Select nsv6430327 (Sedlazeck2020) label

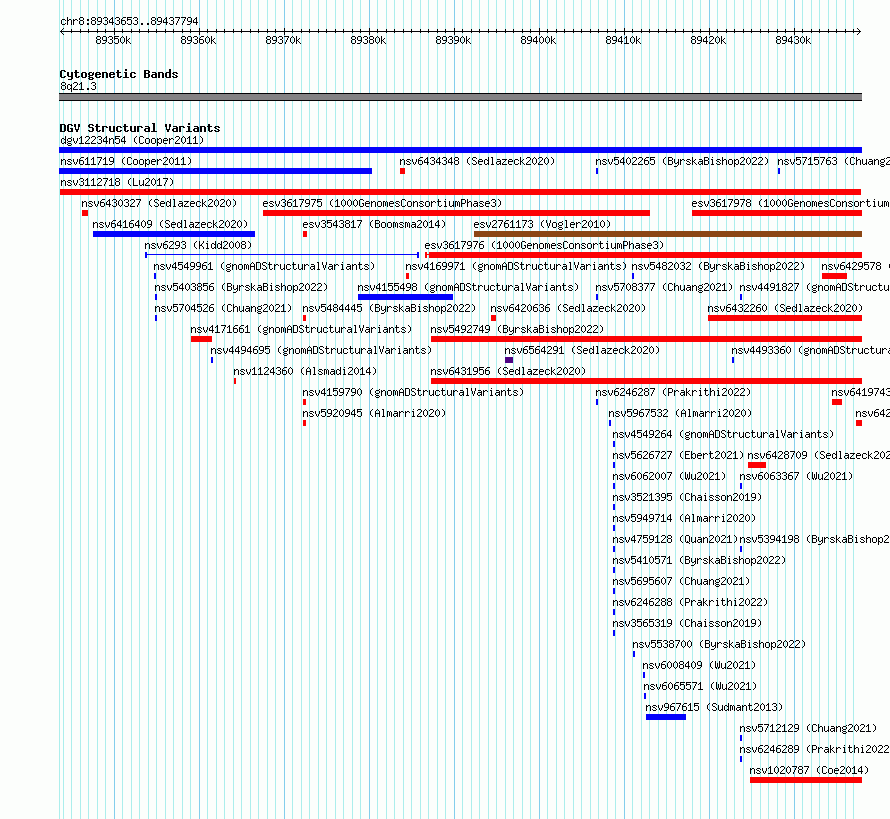[159, 203]
